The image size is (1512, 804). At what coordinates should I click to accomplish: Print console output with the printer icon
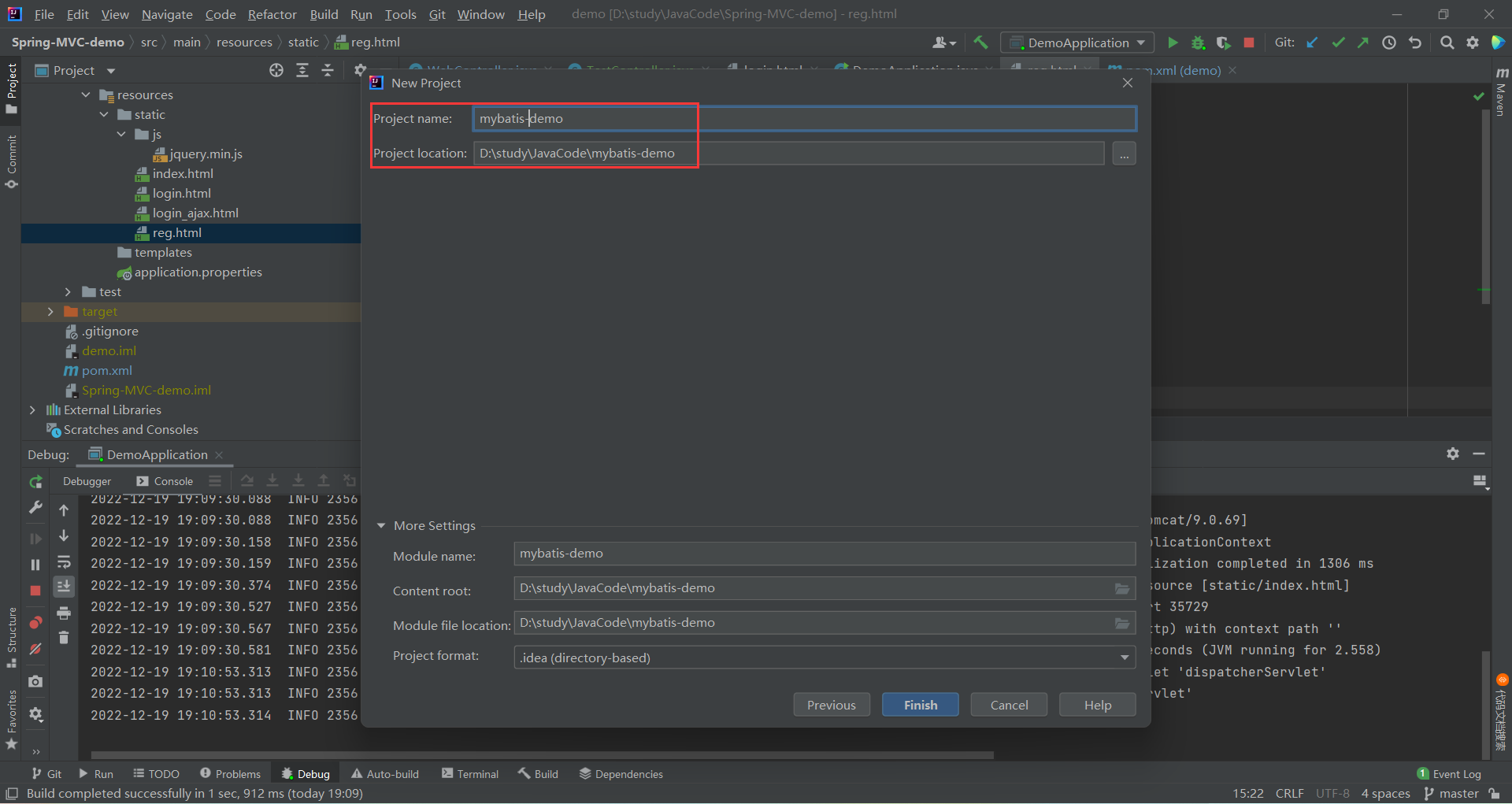coord(64,613)
